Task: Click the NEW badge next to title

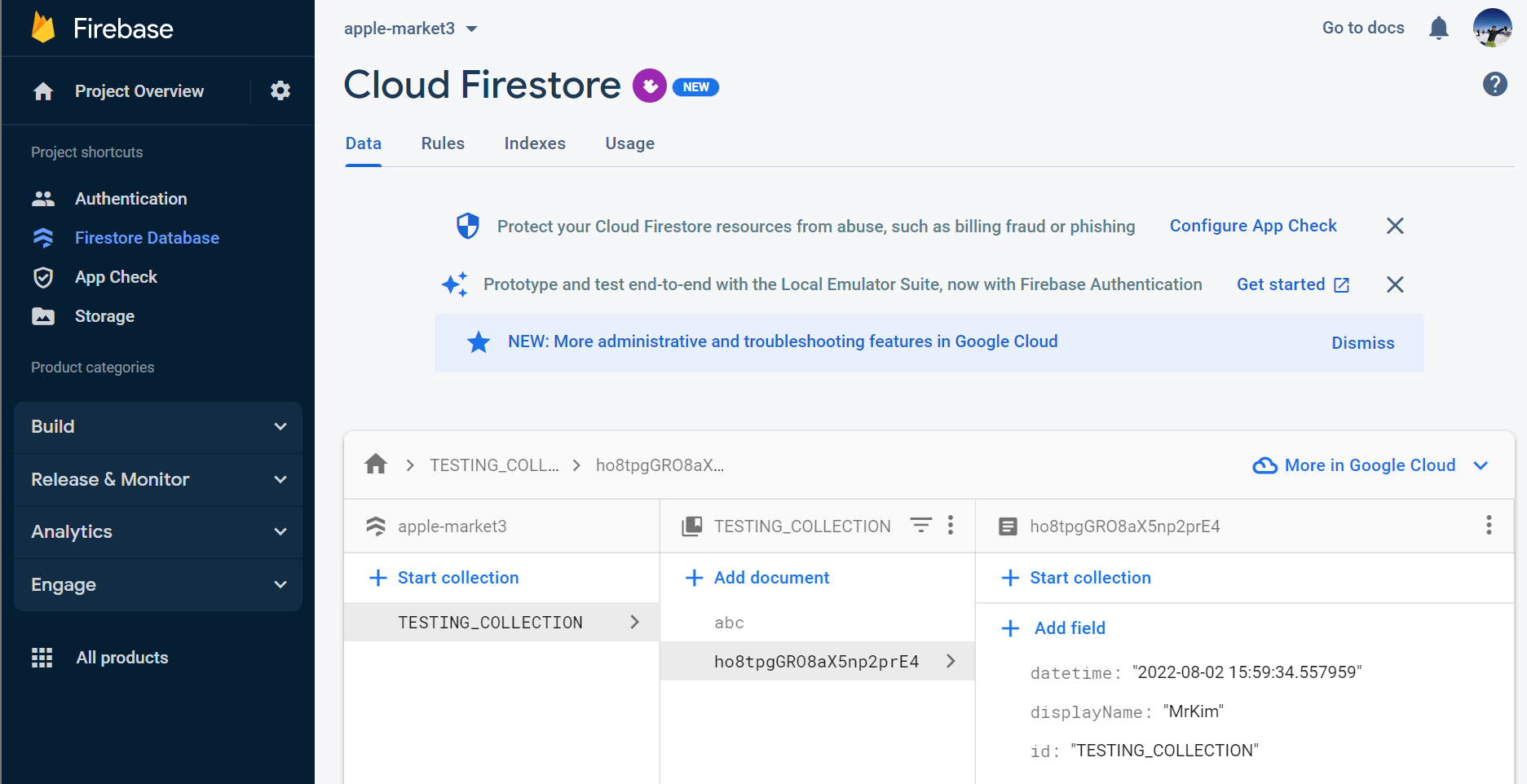Action: click(695, 87)
